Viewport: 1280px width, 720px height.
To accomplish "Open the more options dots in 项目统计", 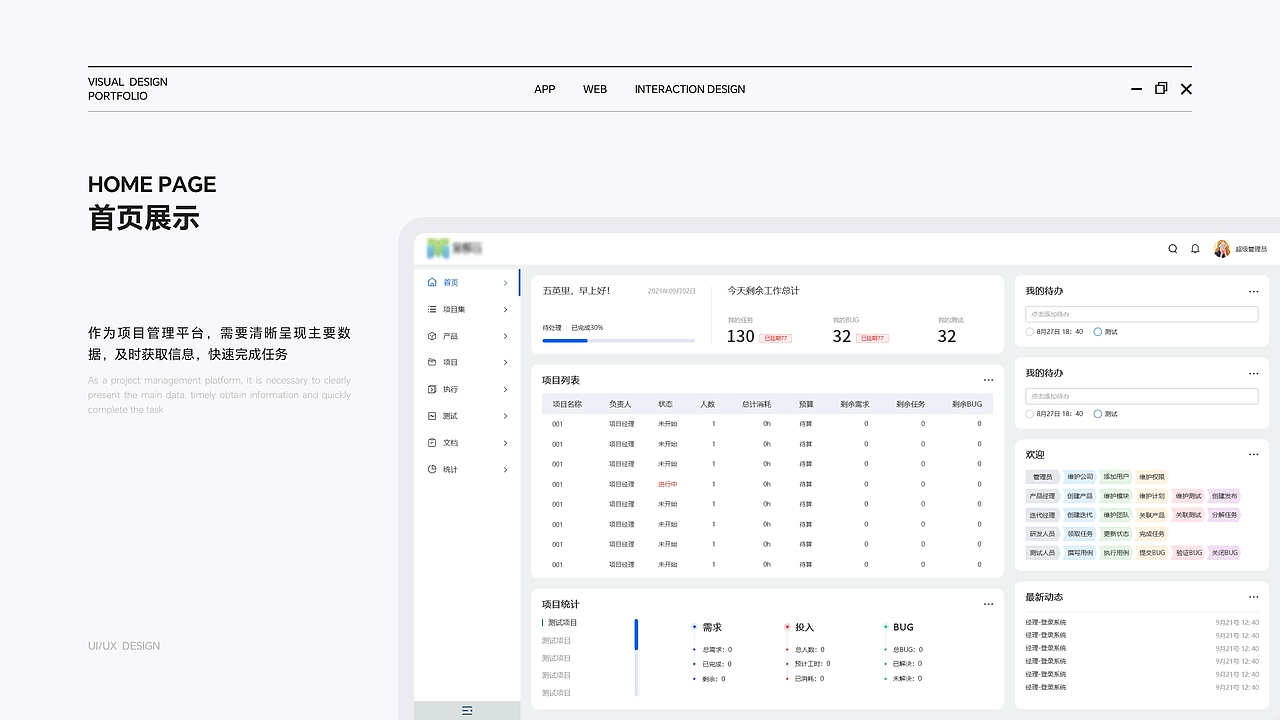I will point(988,604).
